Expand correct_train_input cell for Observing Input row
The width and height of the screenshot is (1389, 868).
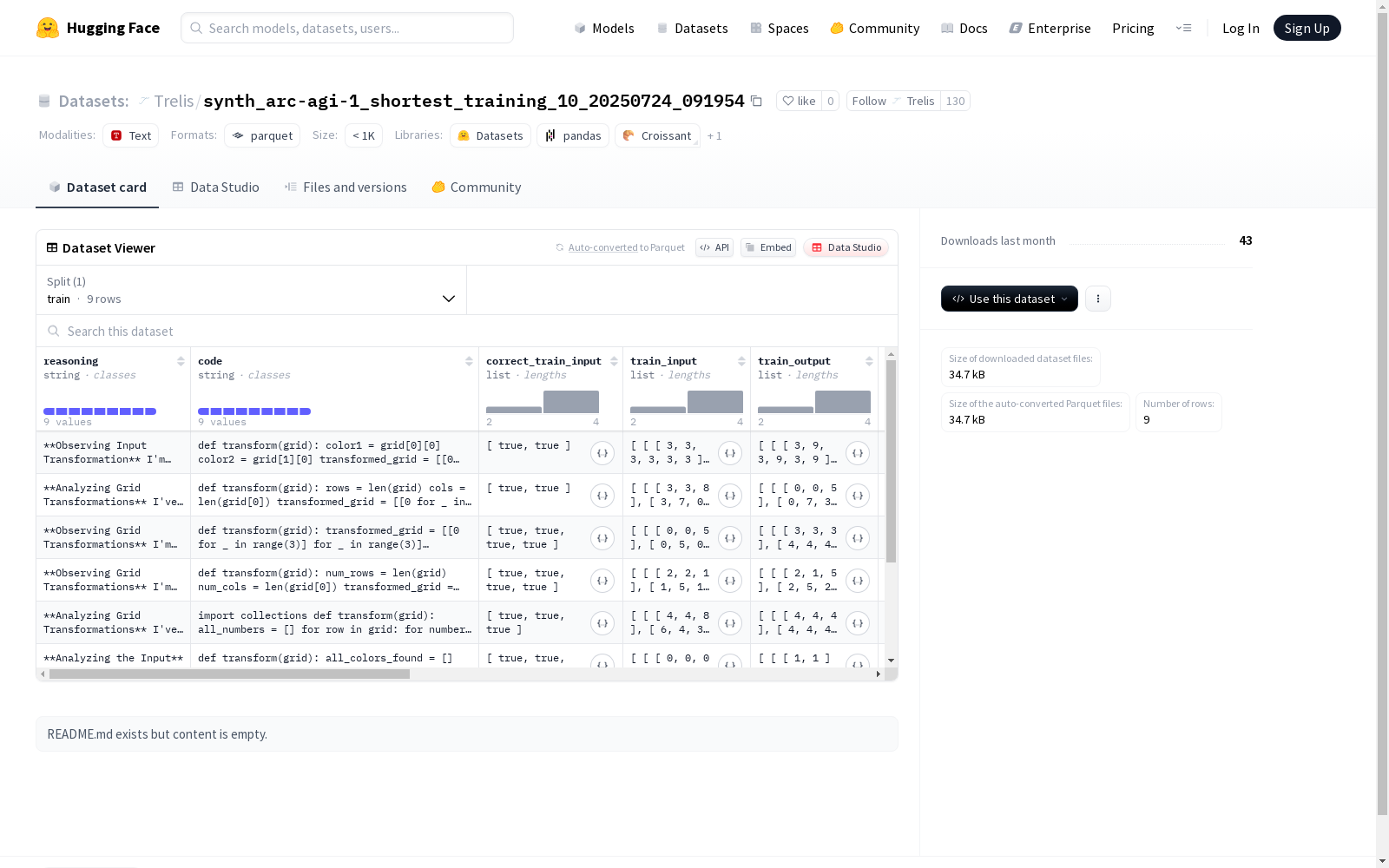click(602, 453)
